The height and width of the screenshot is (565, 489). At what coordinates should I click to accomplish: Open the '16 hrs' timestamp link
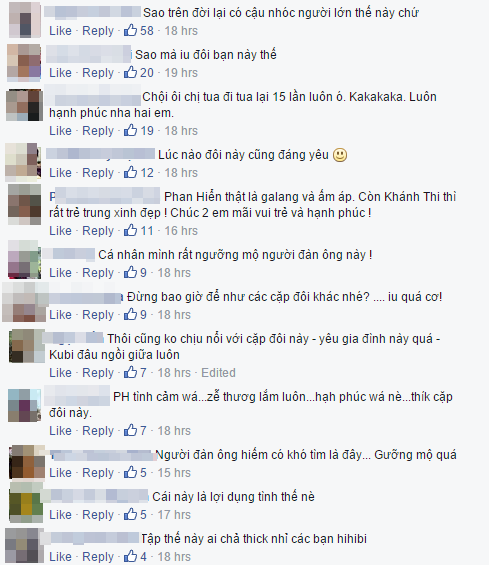pos(181,231)
